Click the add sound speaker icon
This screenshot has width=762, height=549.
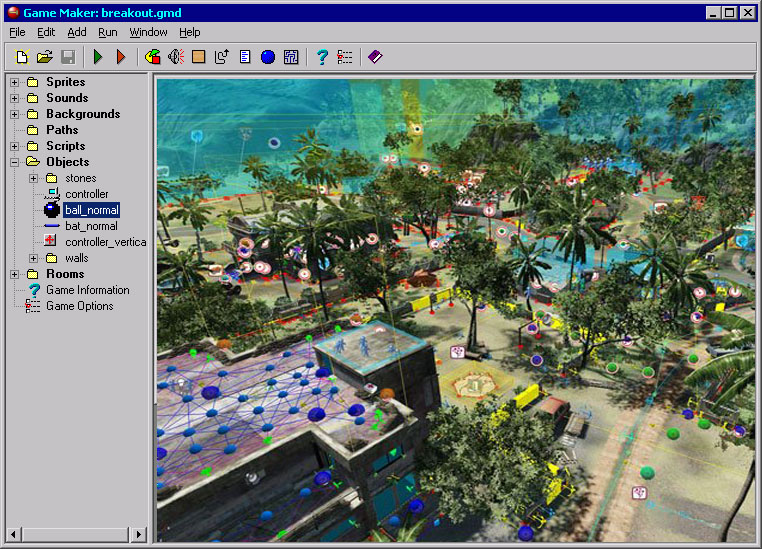point(175,57)
